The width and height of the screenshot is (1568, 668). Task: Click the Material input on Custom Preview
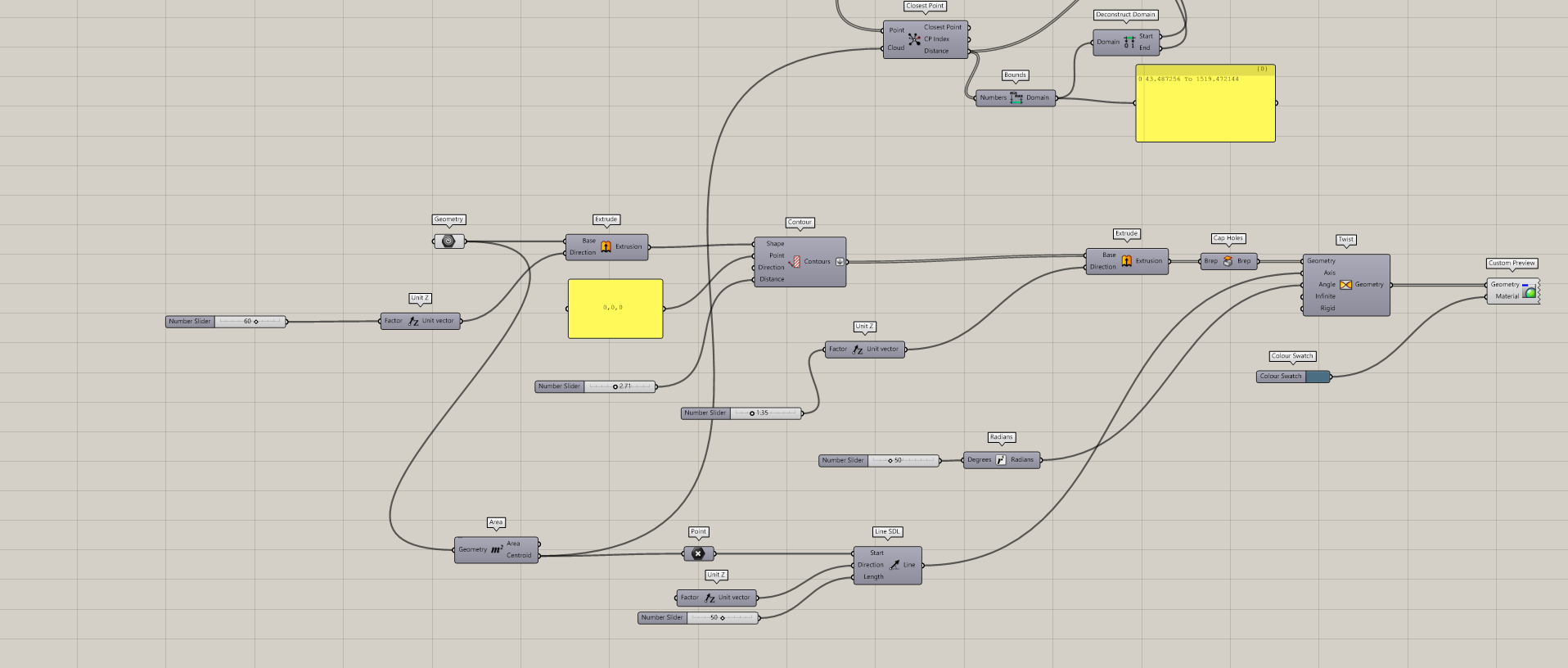(1507, 296)
